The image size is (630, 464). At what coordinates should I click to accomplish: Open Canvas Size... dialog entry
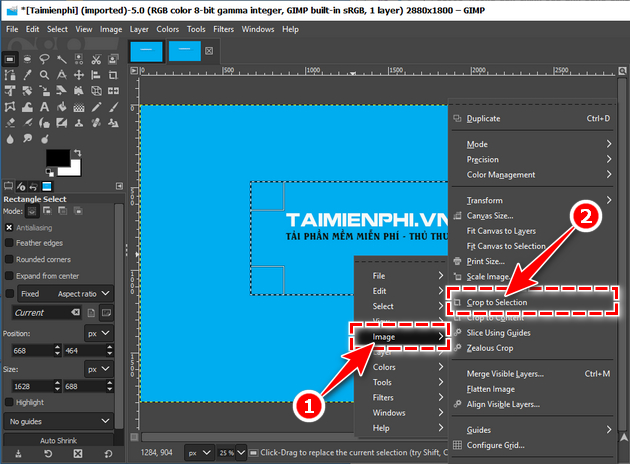tap(532, 216)
